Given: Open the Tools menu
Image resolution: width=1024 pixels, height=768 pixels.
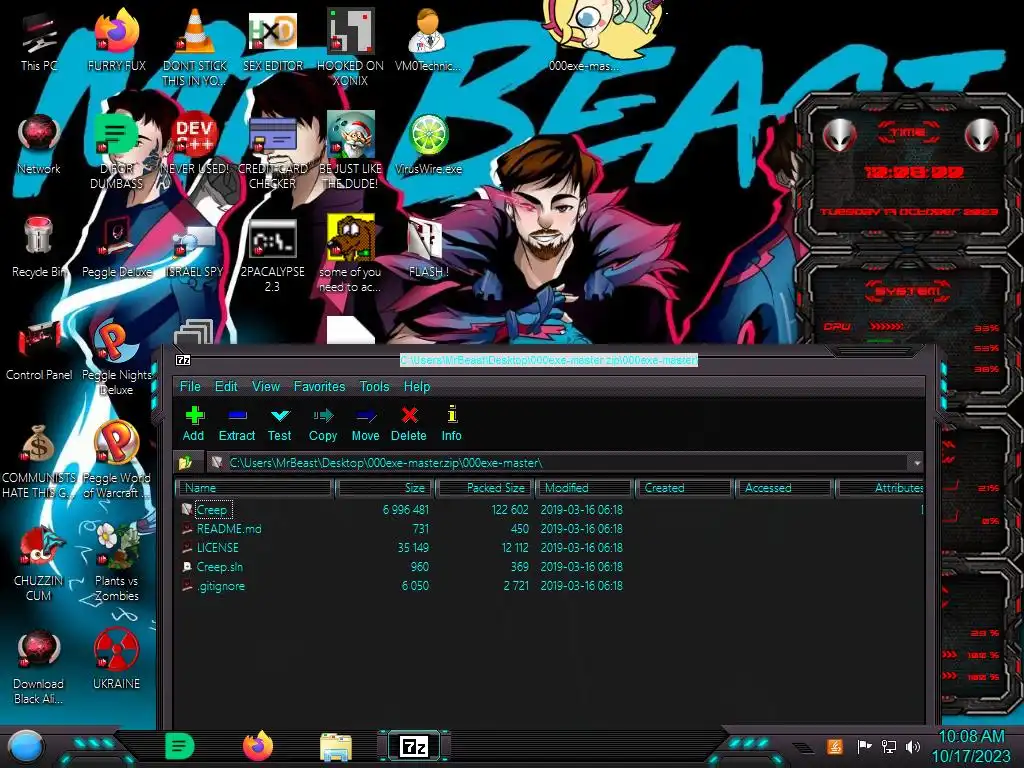Looking at the screenshot, I should point(374,386).
